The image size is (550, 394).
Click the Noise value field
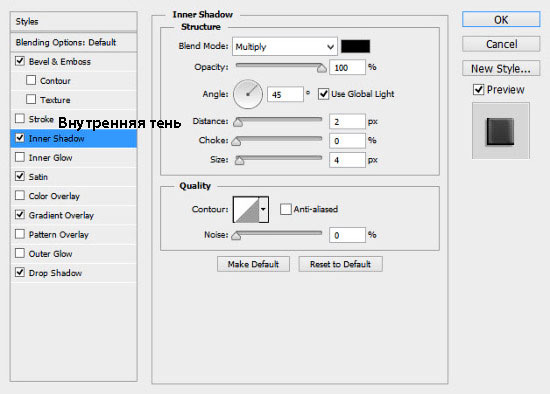[x=347, y=235]
